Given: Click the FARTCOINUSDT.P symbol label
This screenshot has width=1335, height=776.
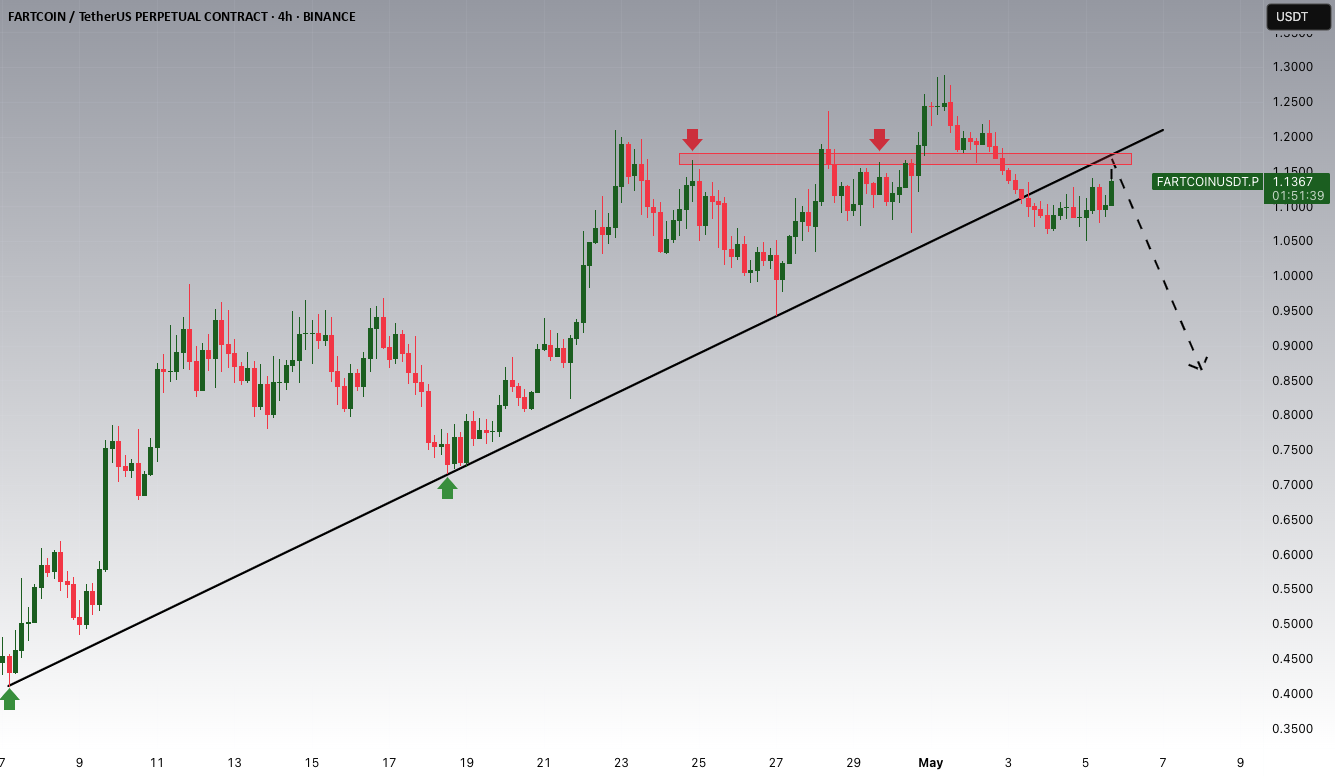Looking at the screenshot, I should tap(1206, 182).
